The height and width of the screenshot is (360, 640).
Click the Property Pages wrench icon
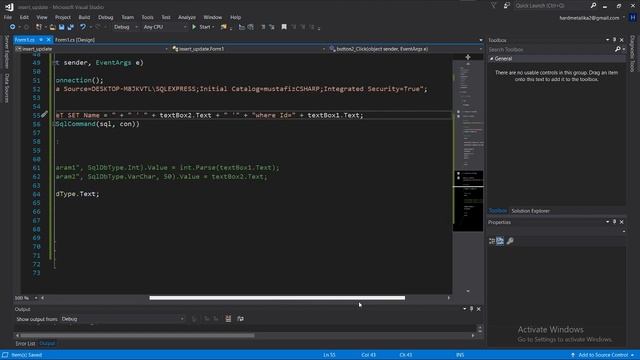tap(510, 241)
